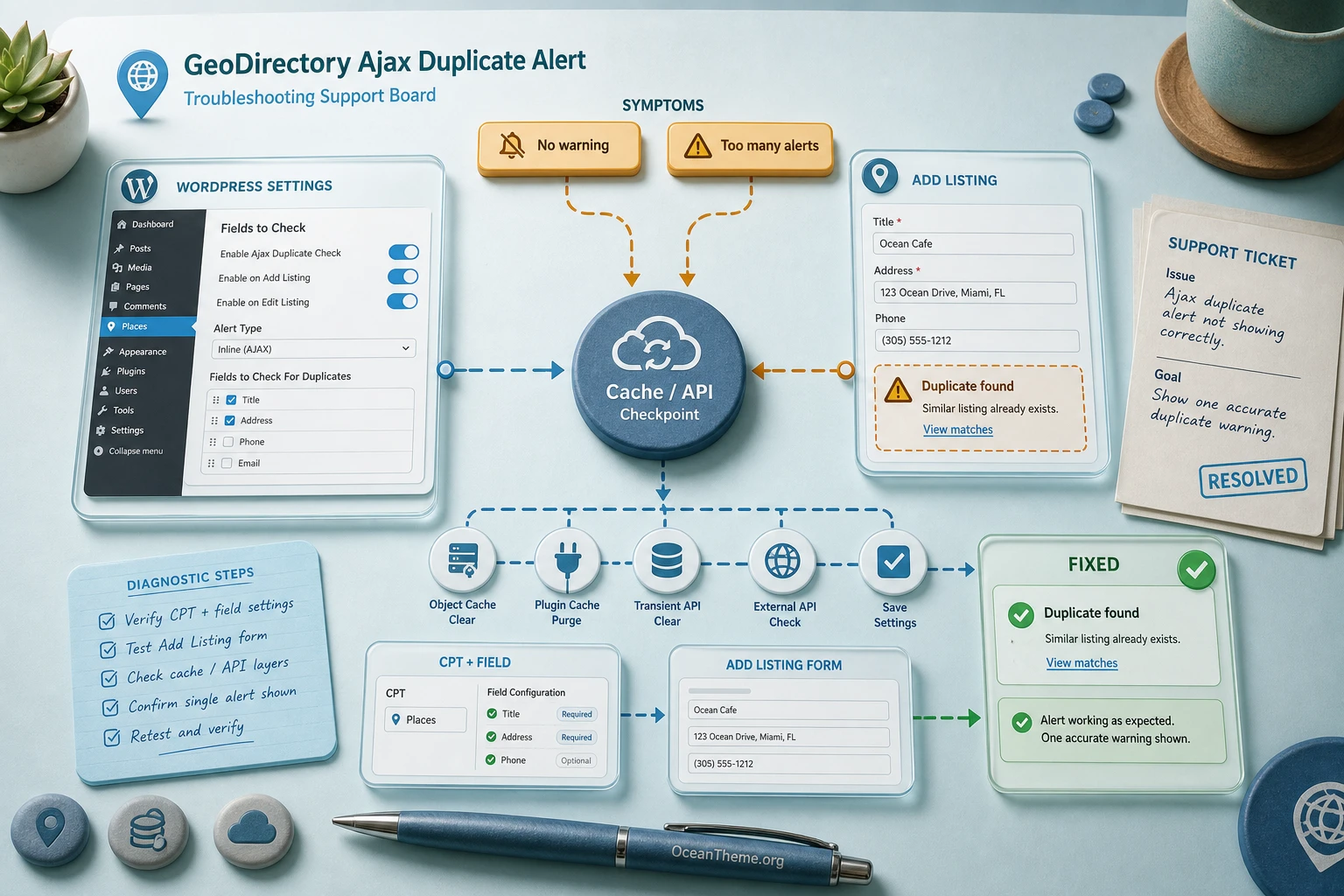Click the Title field containing Ocean Cafe
This screenshot has height=896, width=1344.
973,244
